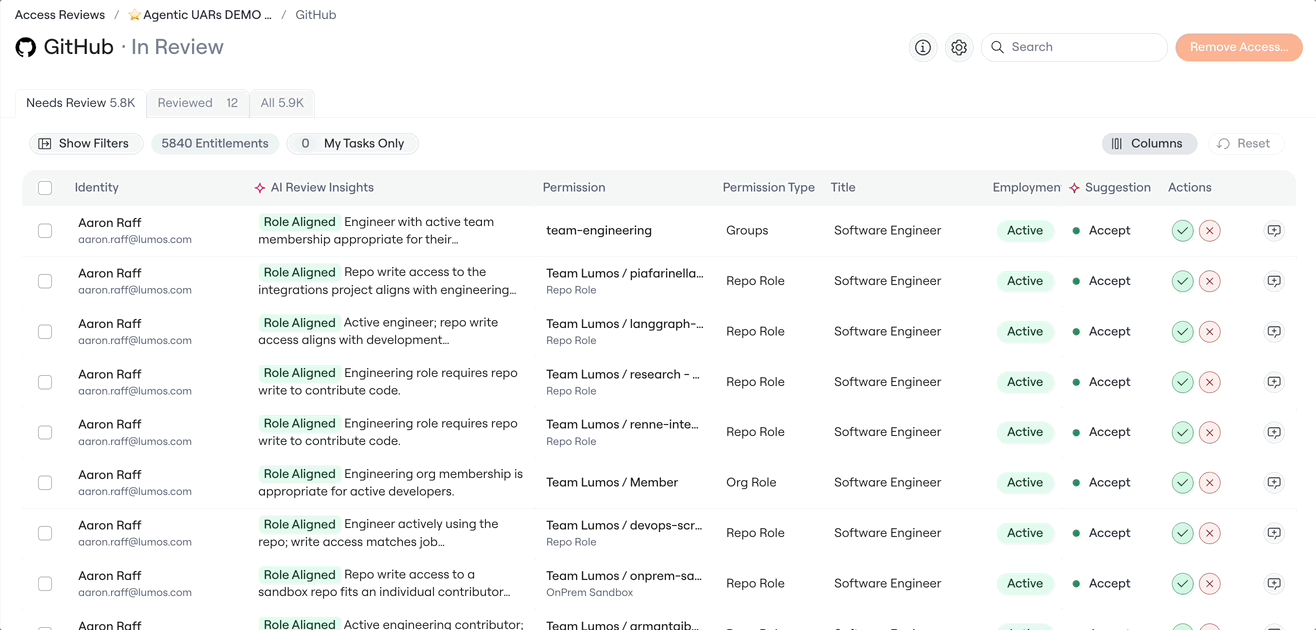Open the comment icon on the team-engineering row

[1274, 231]
